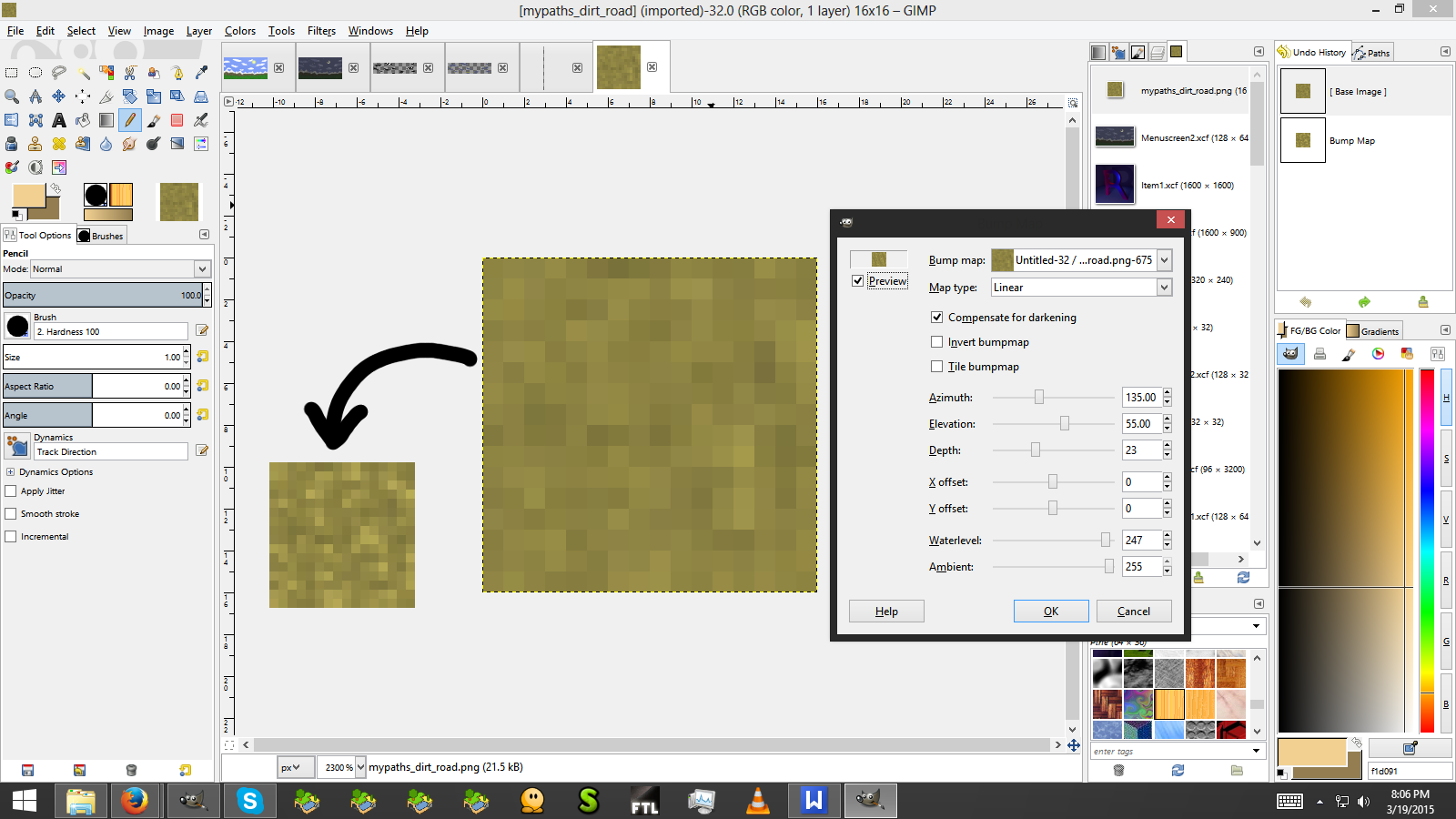Select the Eraser tool
The width and height of the screenshot is (1456, 819).
[x=177, y=120]
